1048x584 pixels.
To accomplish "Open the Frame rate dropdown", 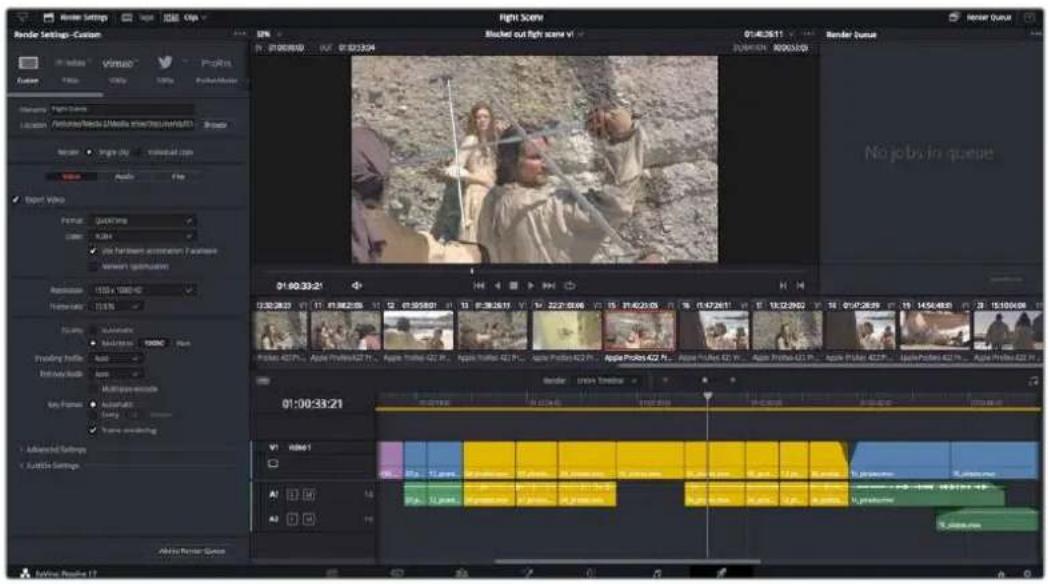I will pyautogui.click(x=116, y=306).
